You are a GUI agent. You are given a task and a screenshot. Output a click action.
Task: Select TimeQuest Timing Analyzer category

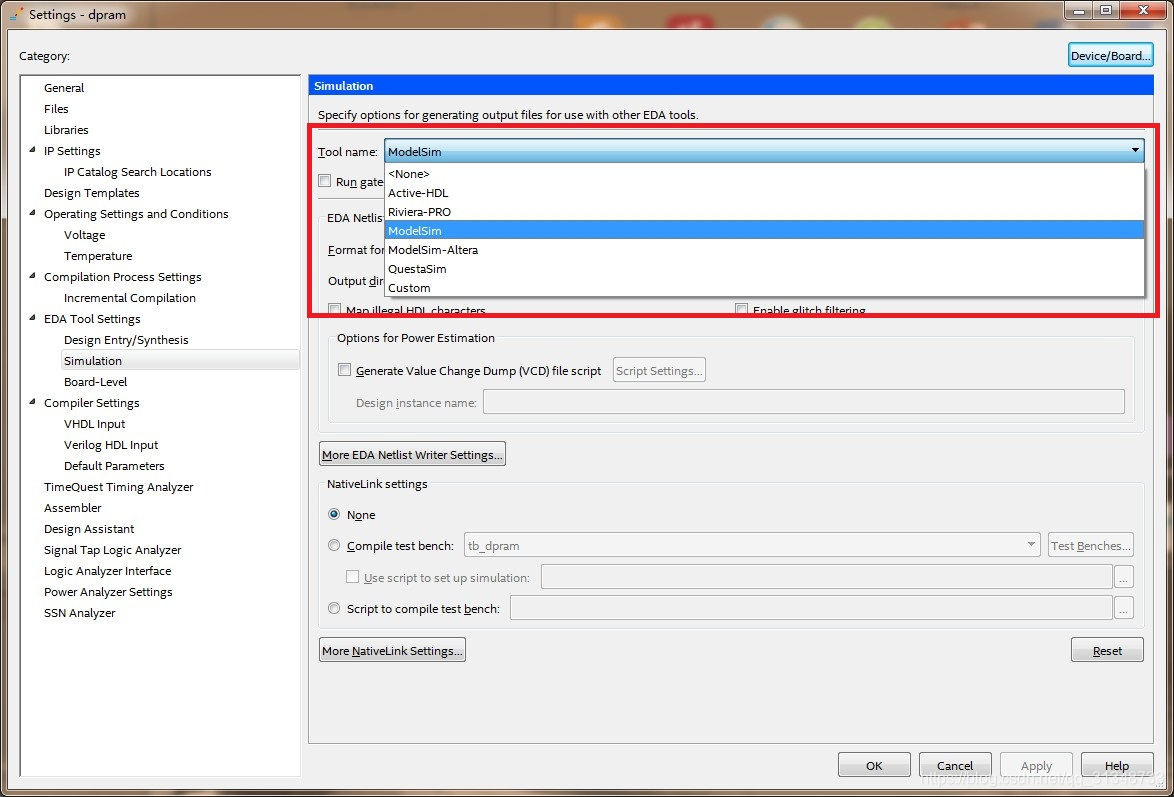[x=118, y=486]
